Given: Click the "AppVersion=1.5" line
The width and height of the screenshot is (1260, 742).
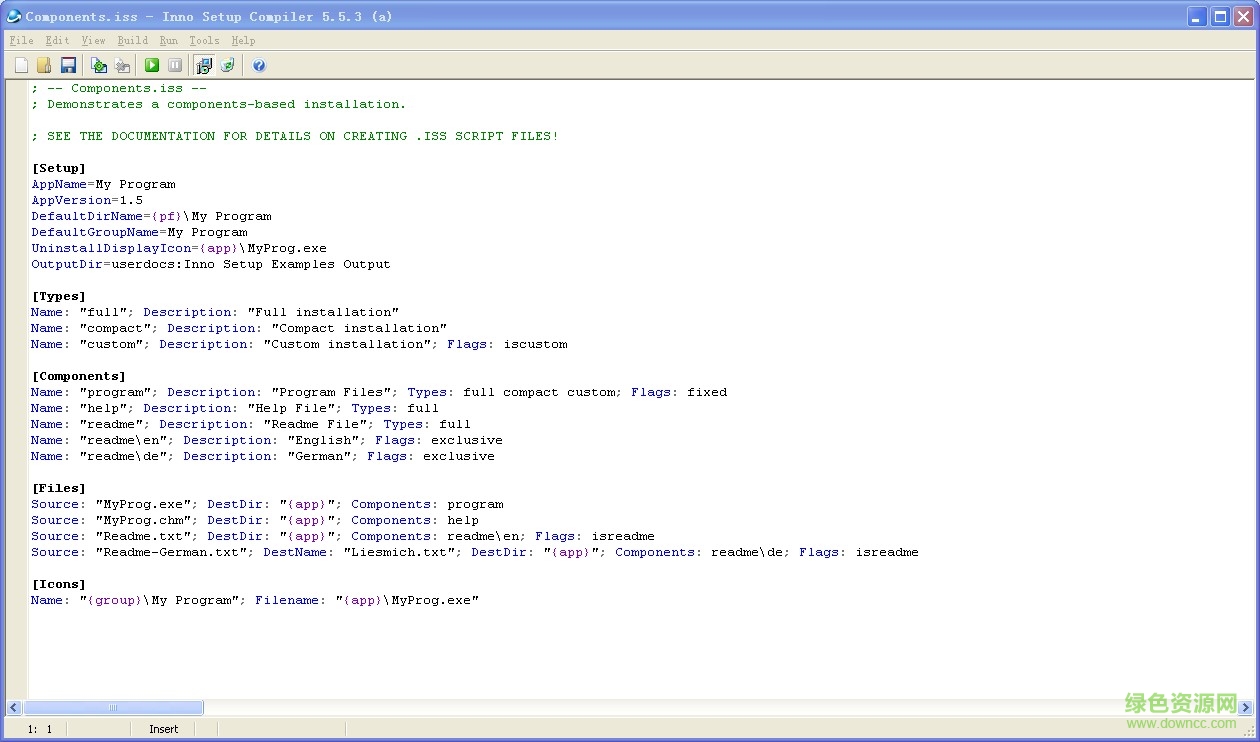Looking at the screenshot, I should [x=87, y=200].
